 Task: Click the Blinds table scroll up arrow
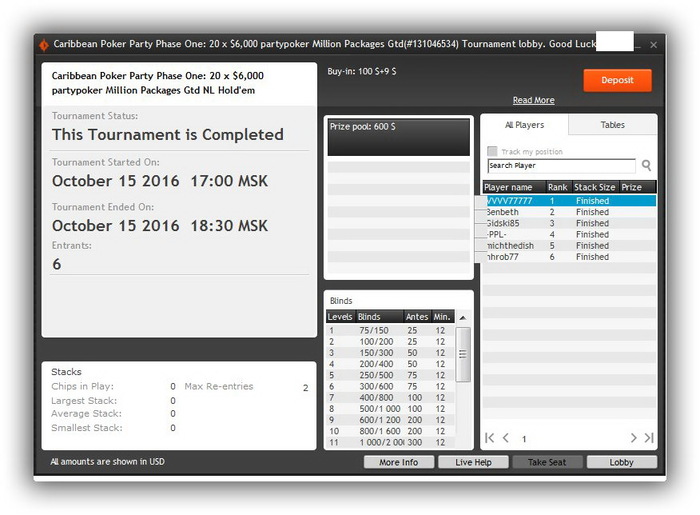[463, 318]
